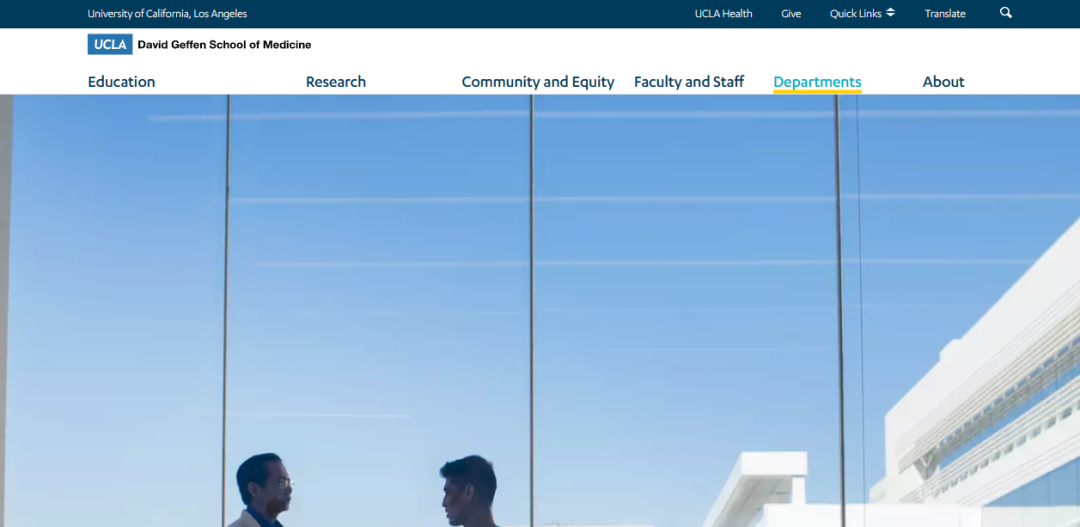Select the highlighted Departments menu item
The image size is (1080, 527).
click(817, 81)
